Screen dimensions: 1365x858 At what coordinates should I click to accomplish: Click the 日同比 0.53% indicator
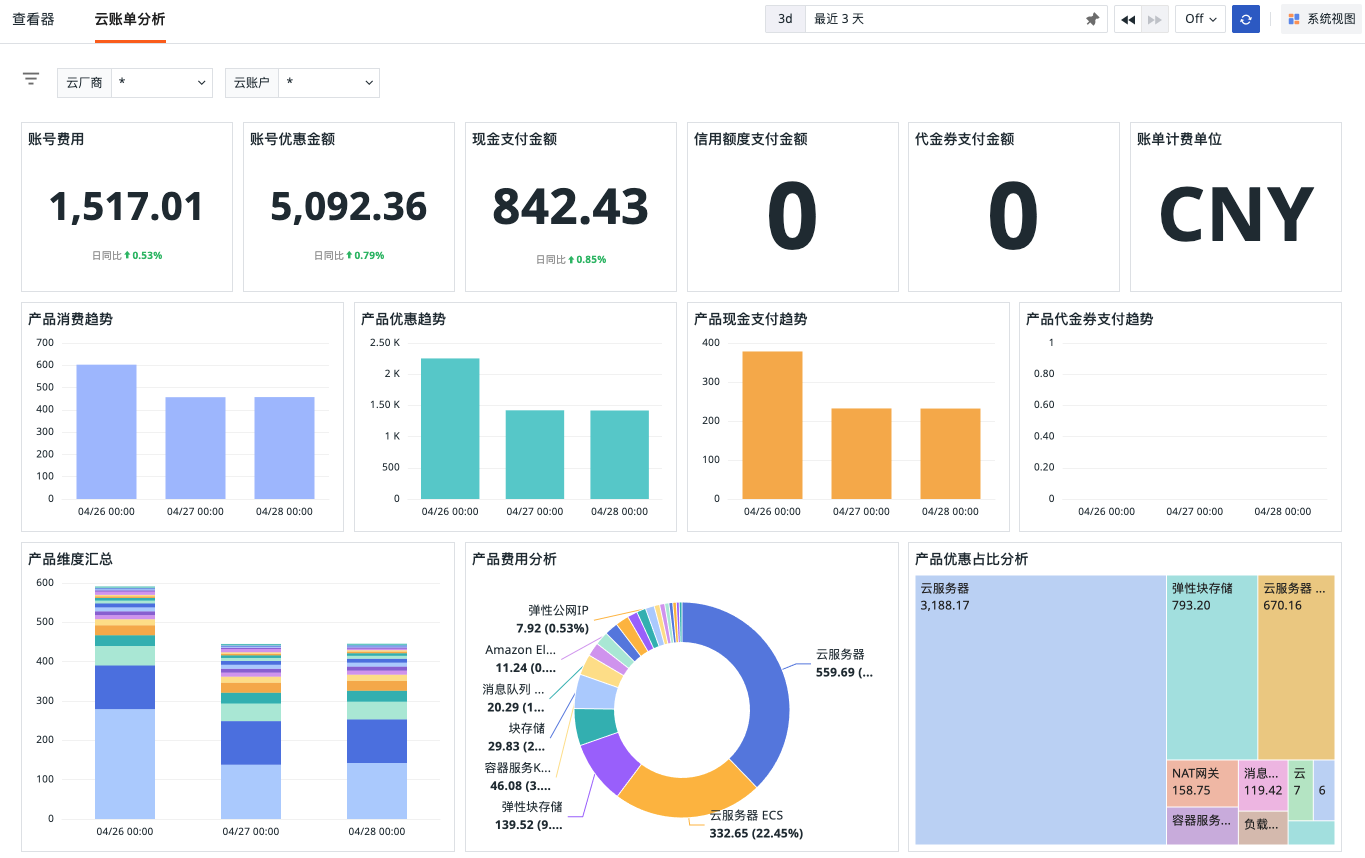tap(127, 256)
